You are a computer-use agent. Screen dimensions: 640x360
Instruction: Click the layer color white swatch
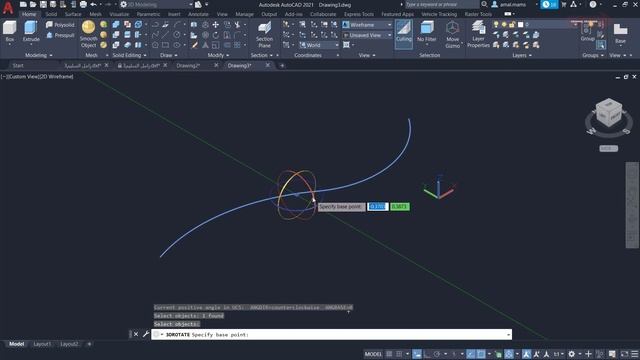[520, 25]
